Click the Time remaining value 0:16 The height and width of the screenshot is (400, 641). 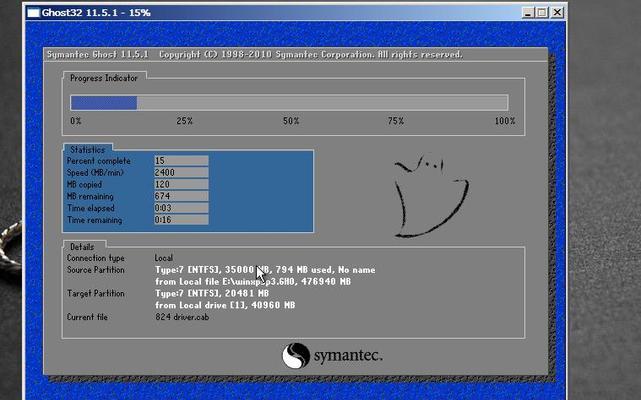(181, 220)
